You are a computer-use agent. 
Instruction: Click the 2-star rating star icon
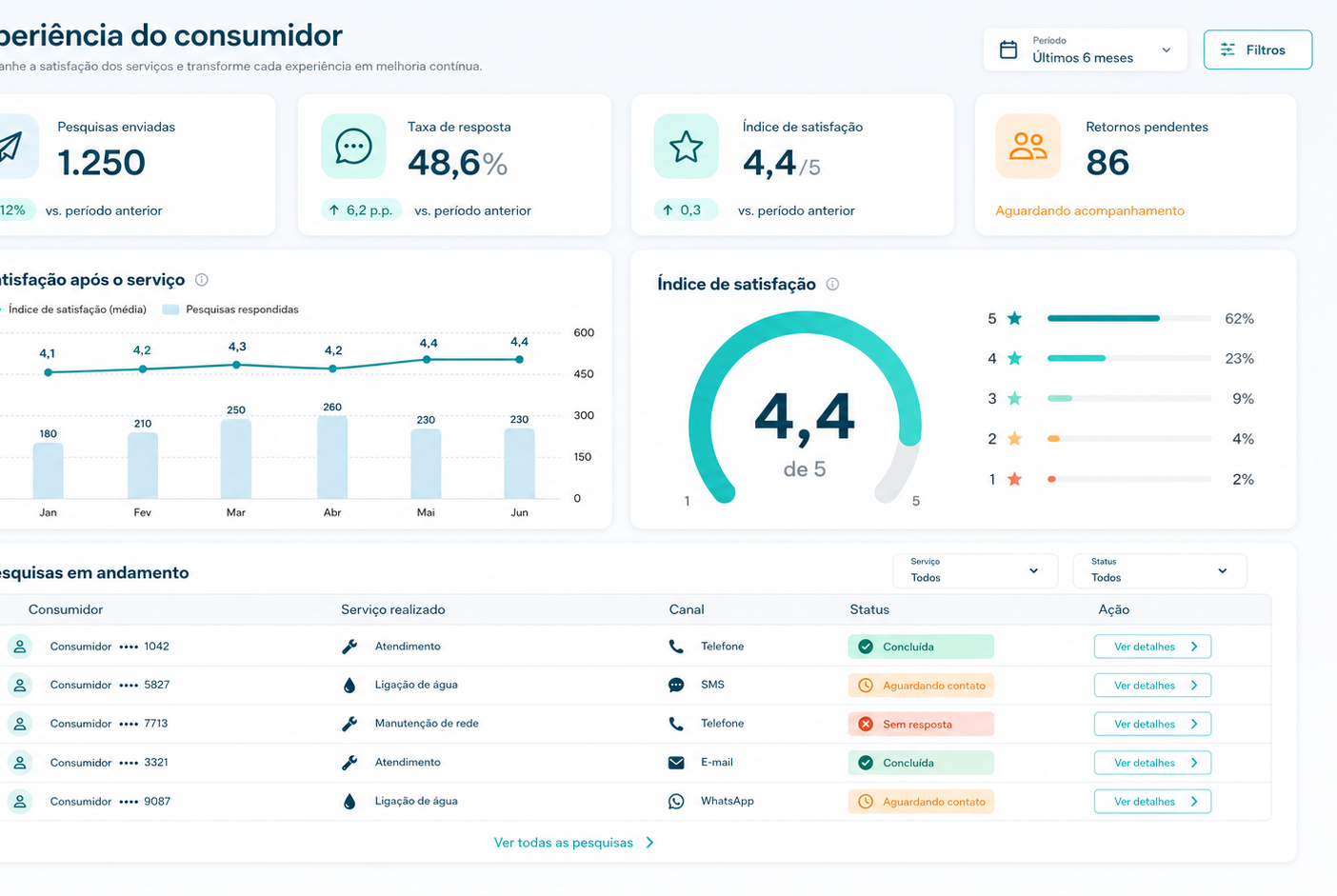(1014, 439)
